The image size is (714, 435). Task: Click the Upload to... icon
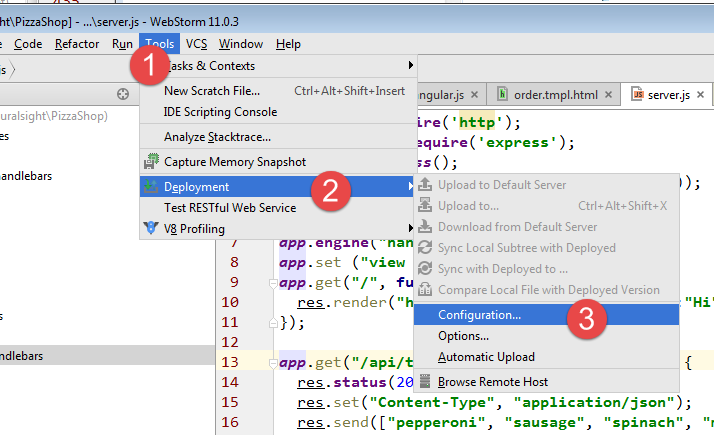pos(425,205)
